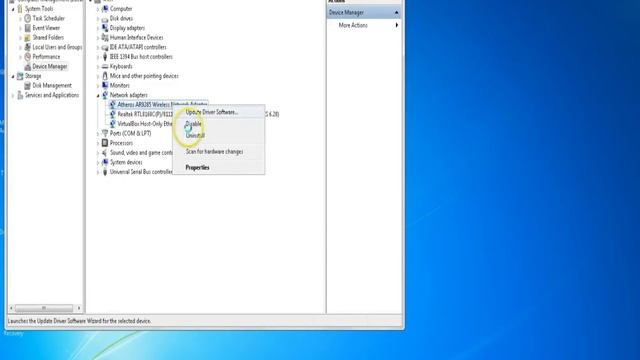Screen dimensions: 640x360
Task: Click the System Tools icon
Action: pos(20,9)
